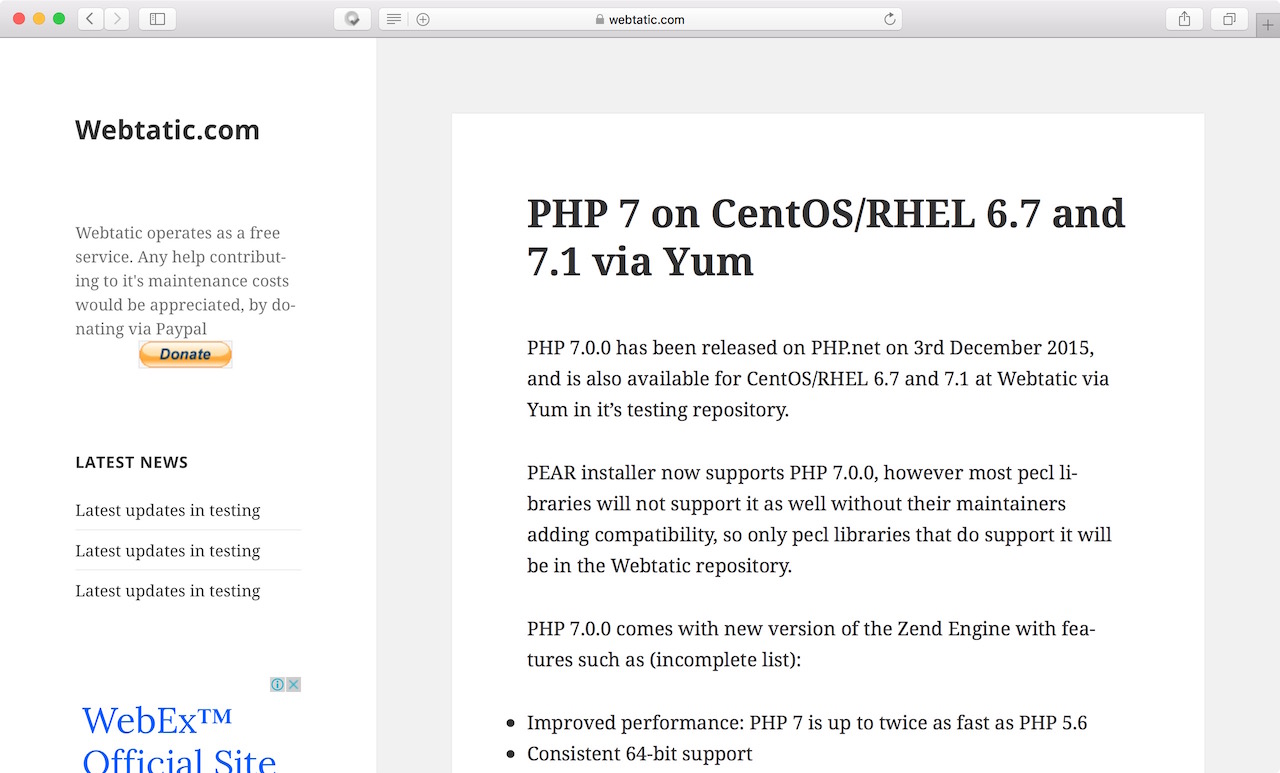Show all tabs overview
The width and height of the screenshot is (1280, 773).
[1229, 19]
